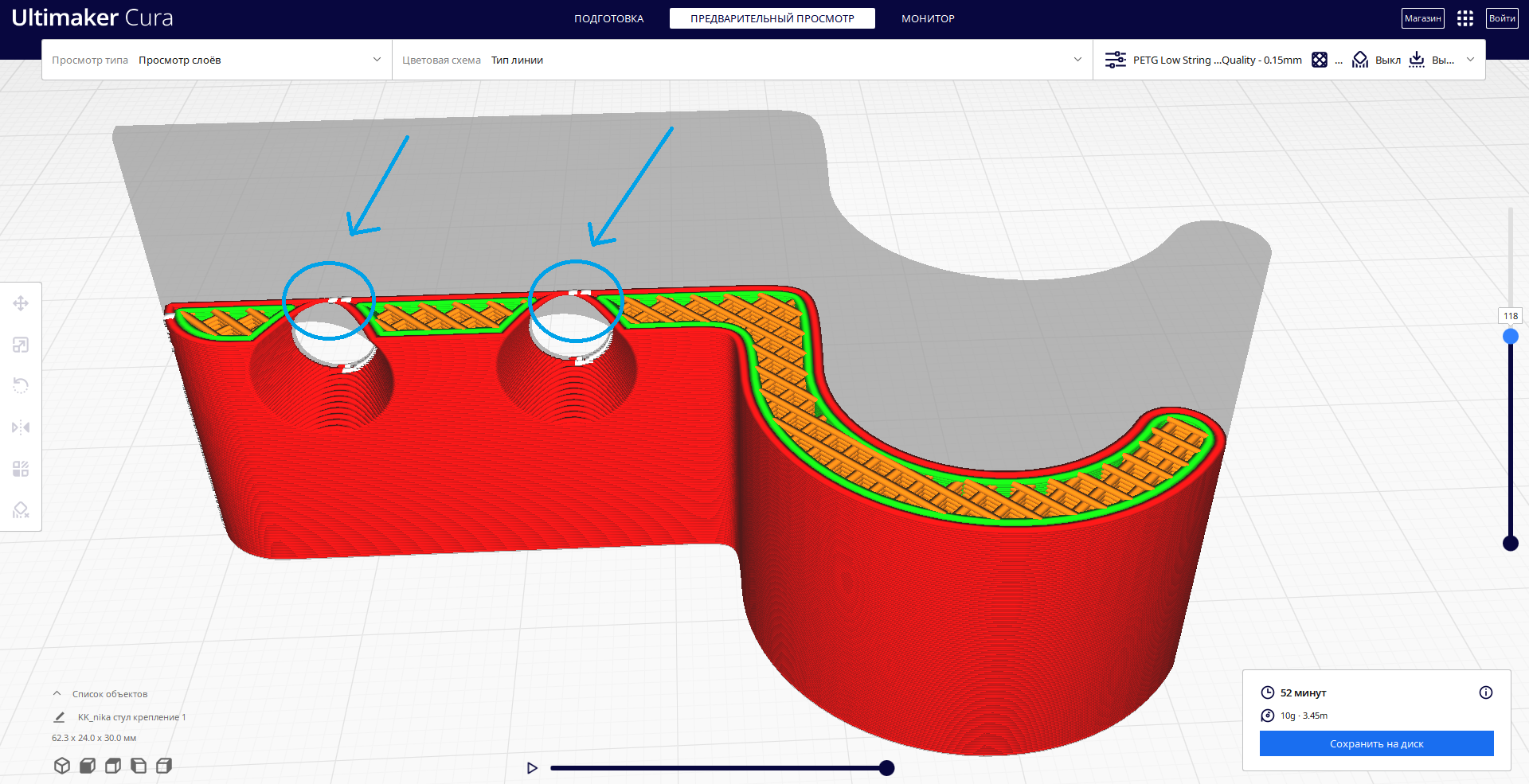1529x784 pixels.
Task: Open Per Model Settings tool
Action: [21, 469]
